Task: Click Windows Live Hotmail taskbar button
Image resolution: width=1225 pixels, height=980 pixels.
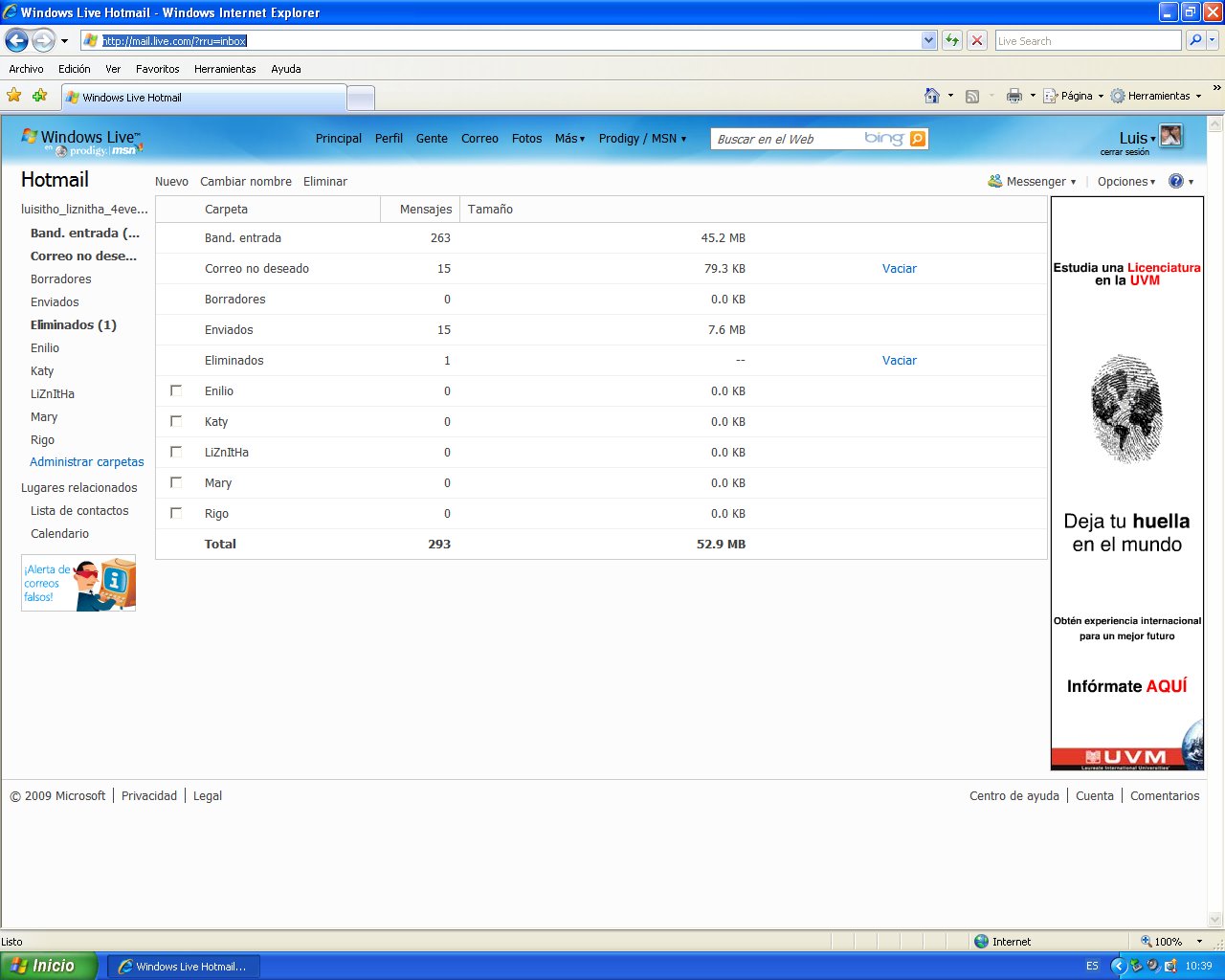Action: pyautogui.click(x=183, y=967)
